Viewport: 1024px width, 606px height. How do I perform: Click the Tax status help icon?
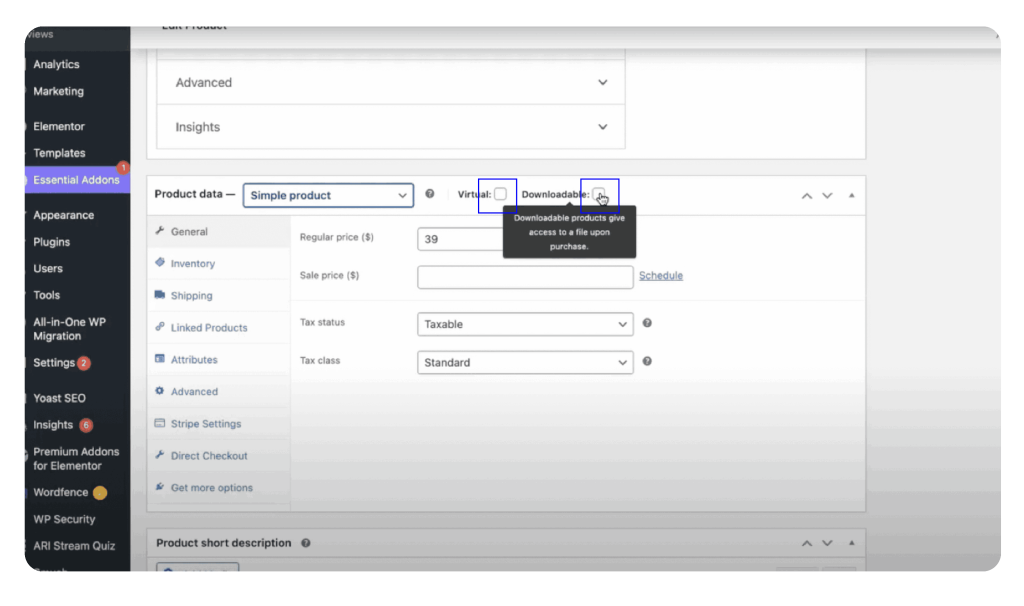tap(647, 323)
